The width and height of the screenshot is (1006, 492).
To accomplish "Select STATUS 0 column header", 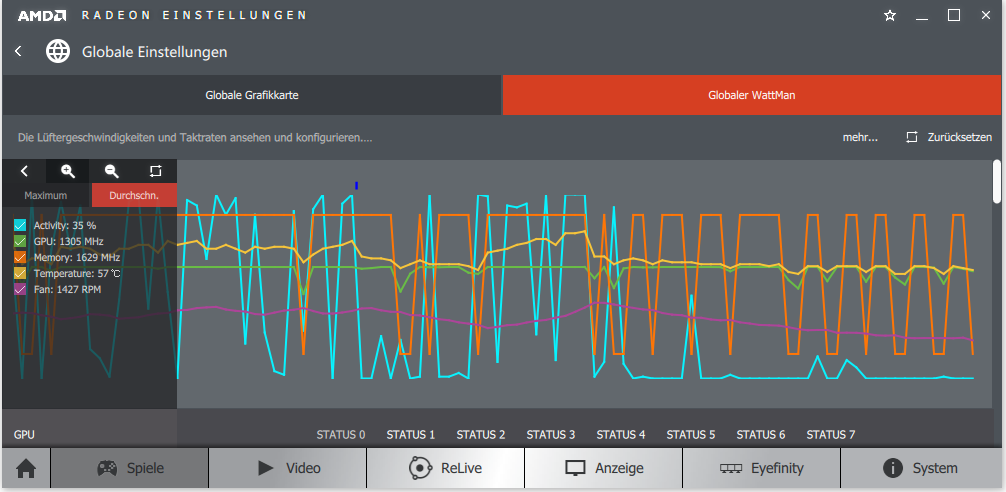I will pos(341,434).
